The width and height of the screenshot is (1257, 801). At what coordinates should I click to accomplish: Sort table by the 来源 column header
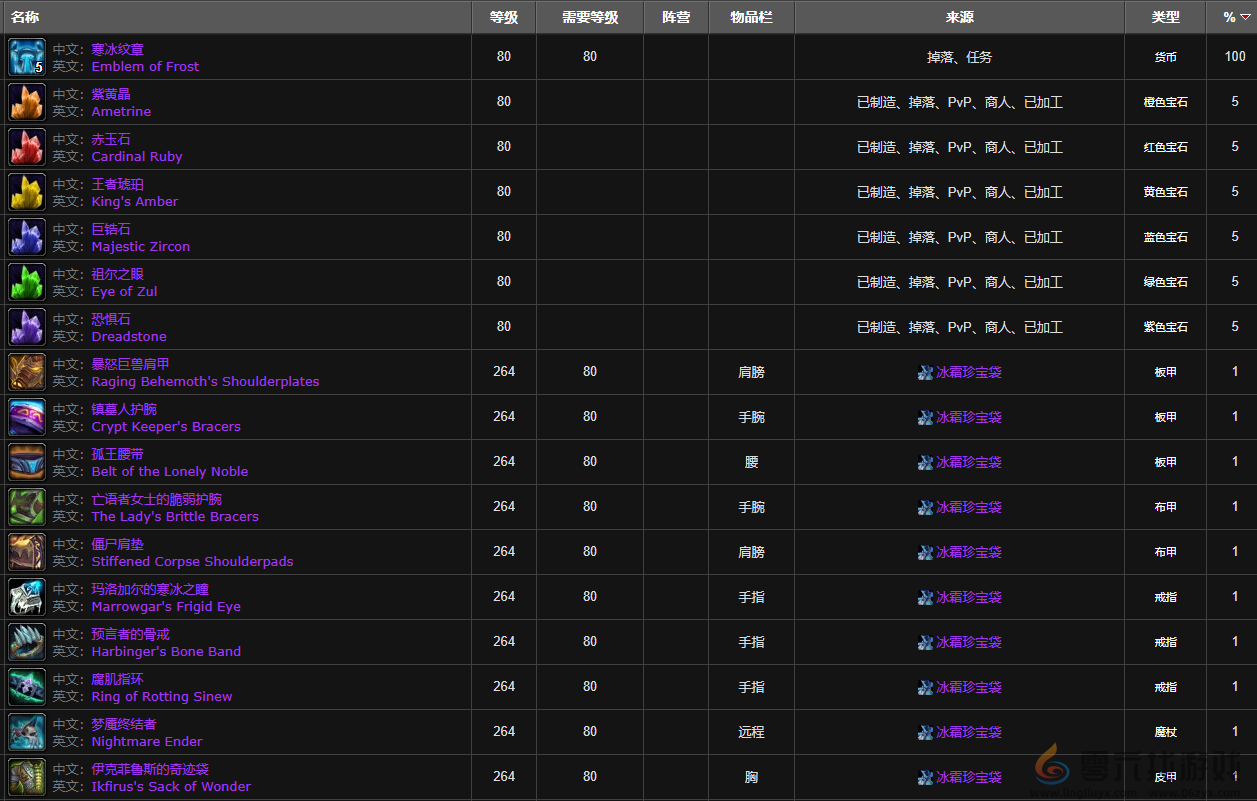click(959, 17)
